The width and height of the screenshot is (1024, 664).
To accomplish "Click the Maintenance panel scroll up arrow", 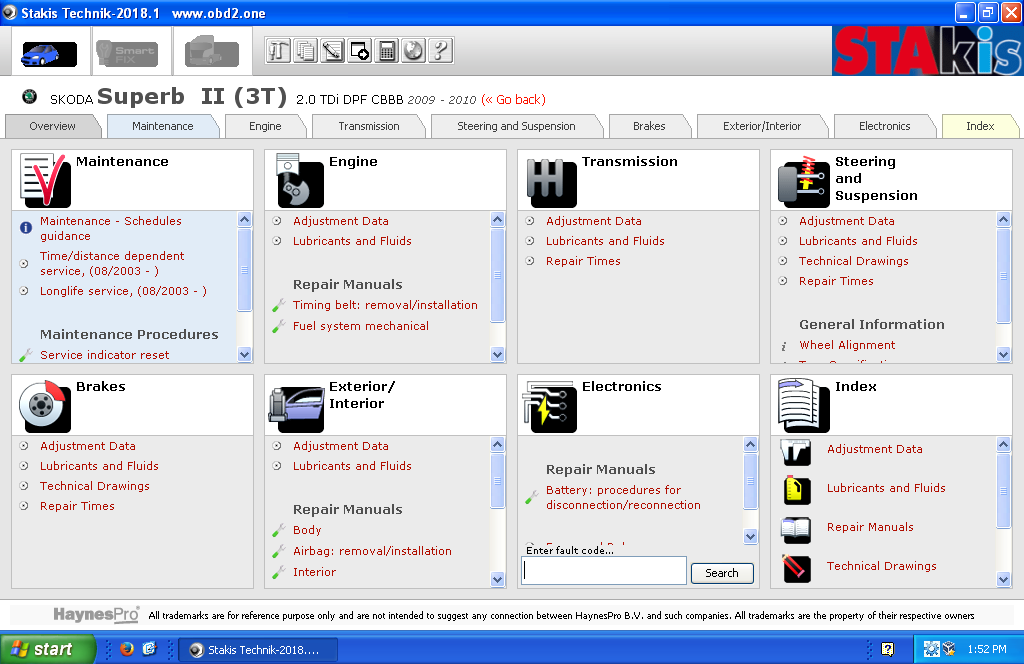I will pos(244,219).
